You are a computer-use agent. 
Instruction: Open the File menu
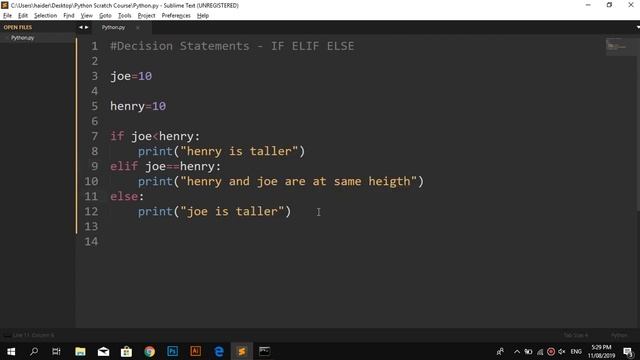point(7,16)
